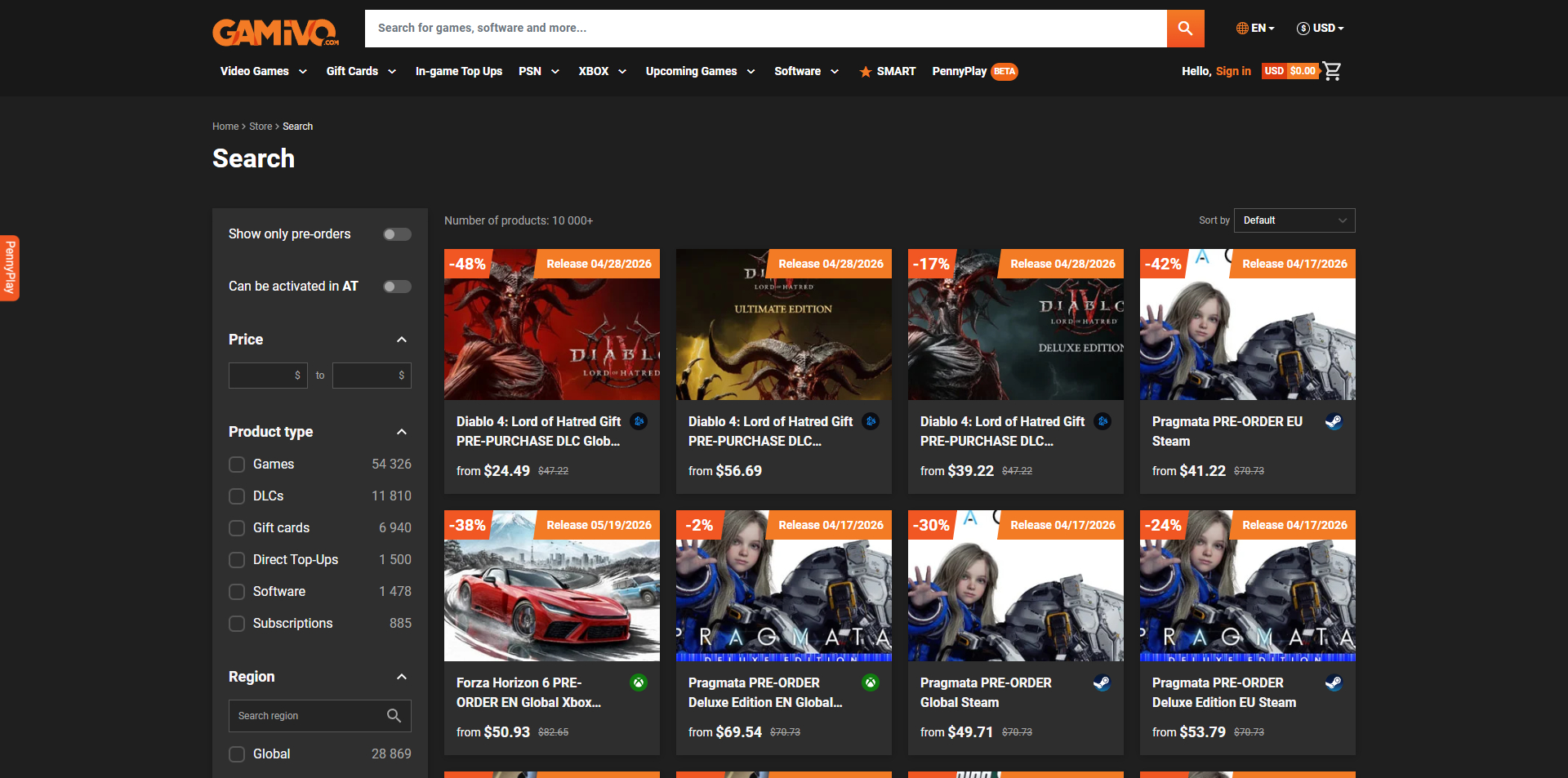Image resolution: width=1568 pixels, height=778 pixels.
Task: Check the Direct Top-Ups checkbox
Action: [237, 560]
